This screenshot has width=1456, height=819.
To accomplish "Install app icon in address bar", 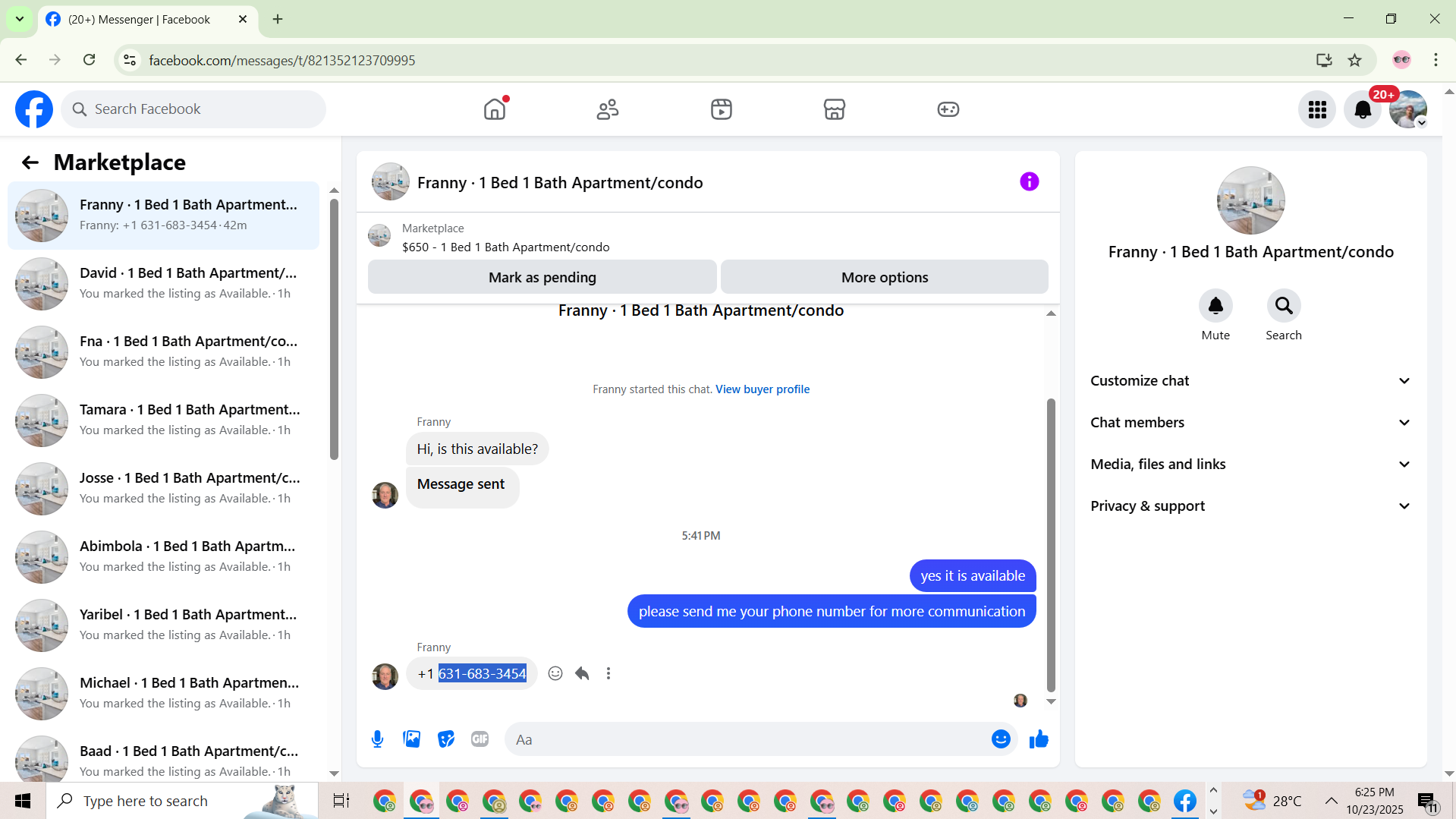I will click(1324, 60).
